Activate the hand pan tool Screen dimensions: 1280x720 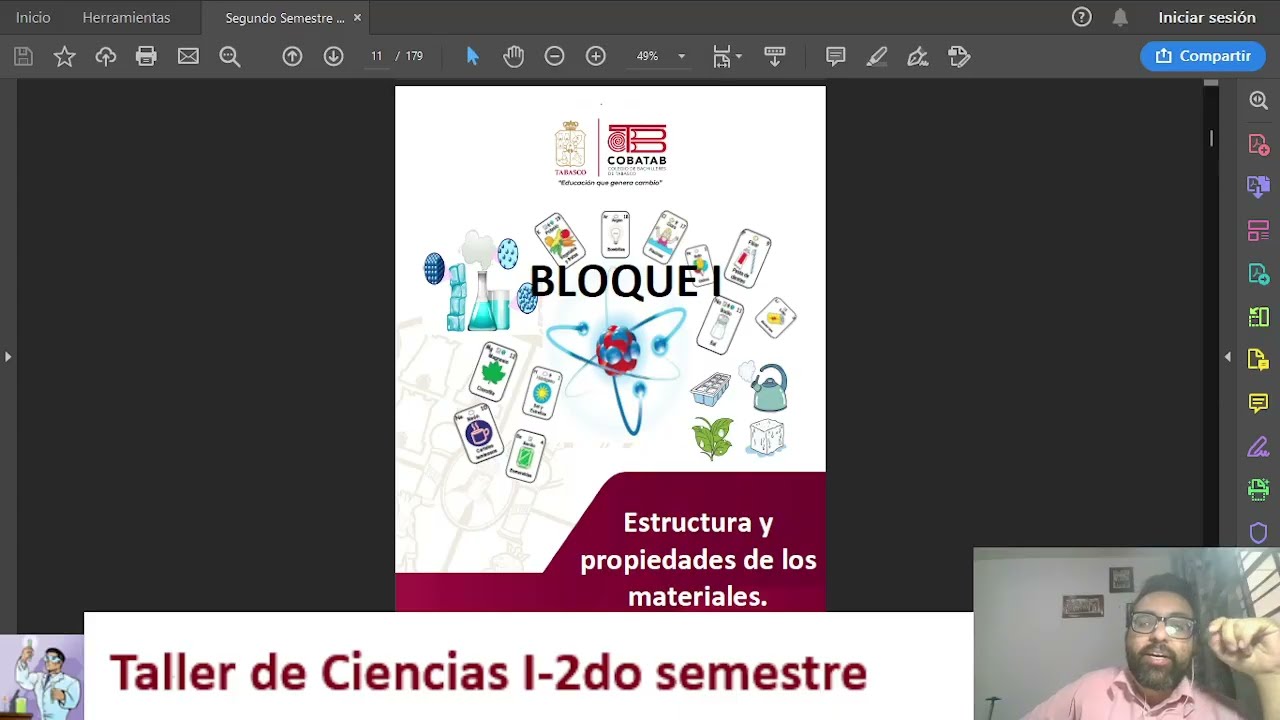pos(513,56)
